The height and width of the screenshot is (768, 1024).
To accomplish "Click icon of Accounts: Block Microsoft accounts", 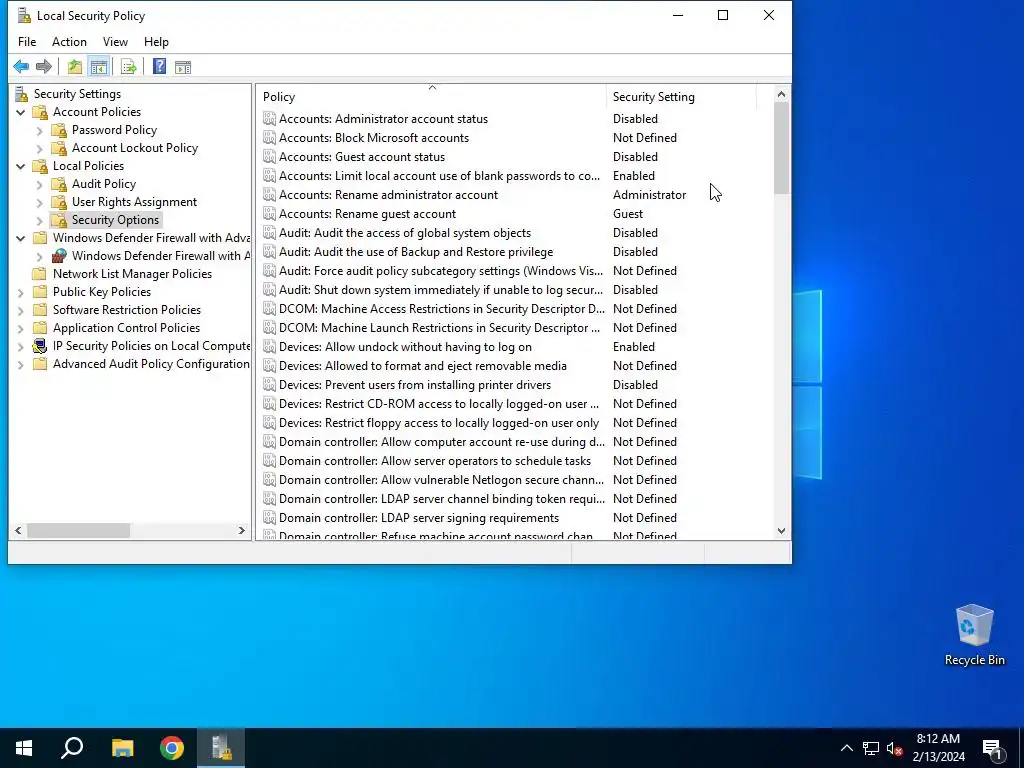I will point(269,138).
